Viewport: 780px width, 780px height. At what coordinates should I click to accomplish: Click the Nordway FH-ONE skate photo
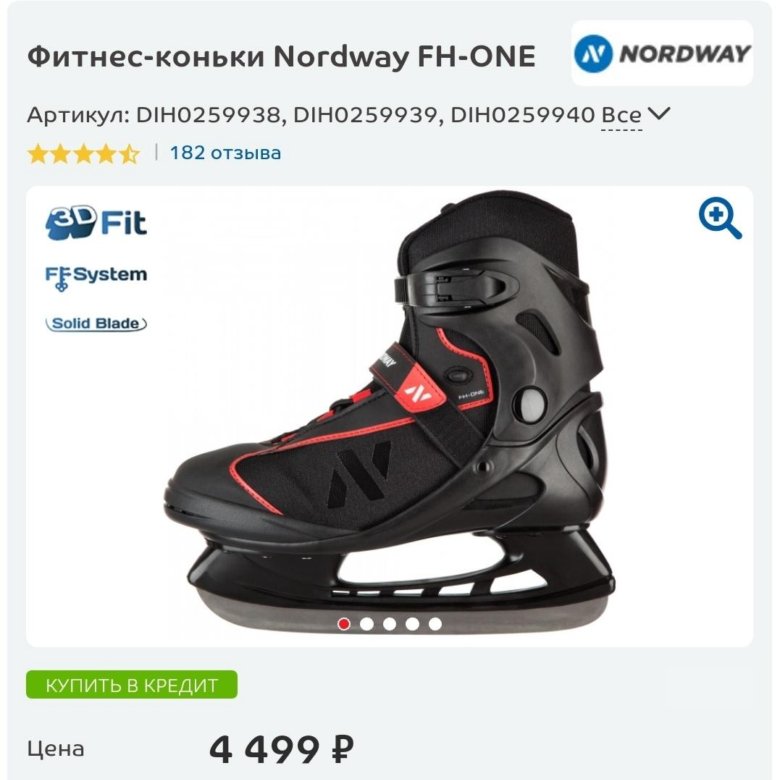390,415
